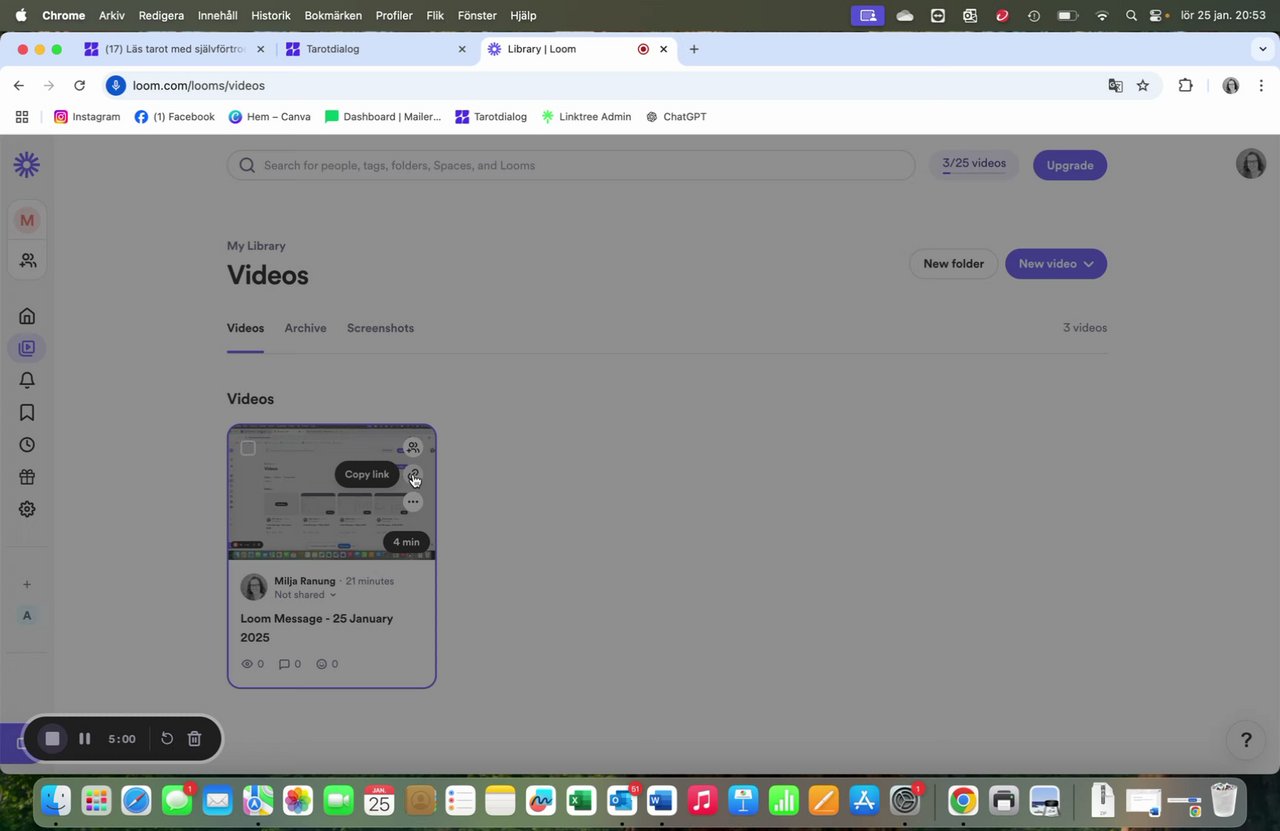The image size is (1280, 831).
Task: Click the comments counter on the video card
Action: [x=289, y=664]
